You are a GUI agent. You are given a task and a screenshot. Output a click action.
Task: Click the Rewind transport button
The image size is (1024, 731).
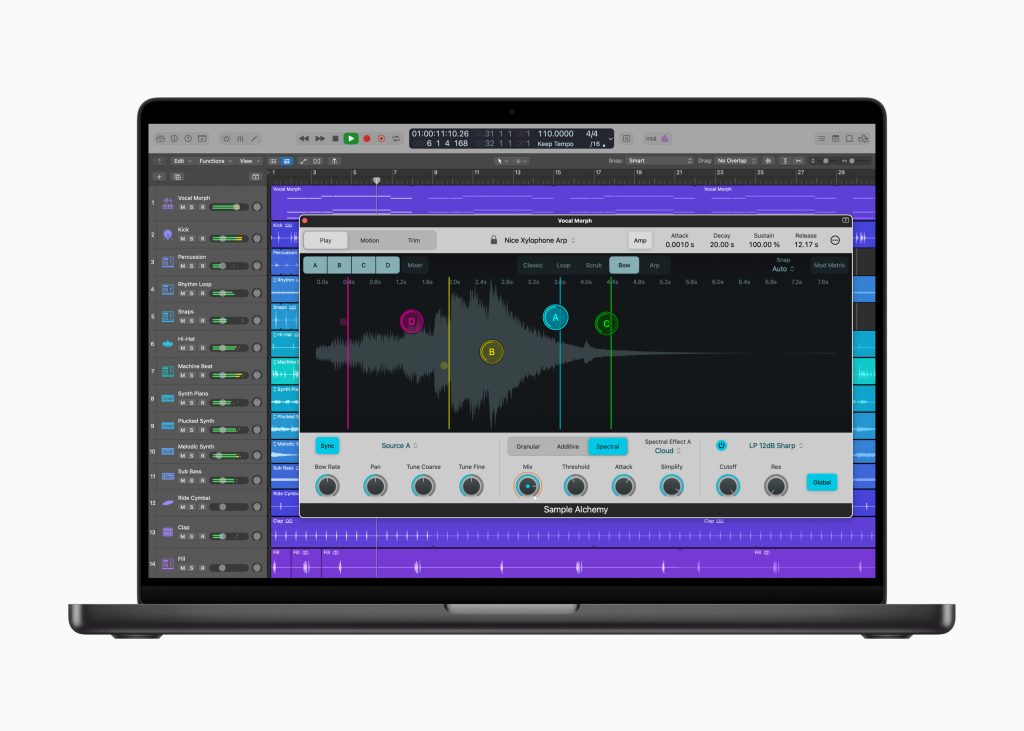coord(304,138)
